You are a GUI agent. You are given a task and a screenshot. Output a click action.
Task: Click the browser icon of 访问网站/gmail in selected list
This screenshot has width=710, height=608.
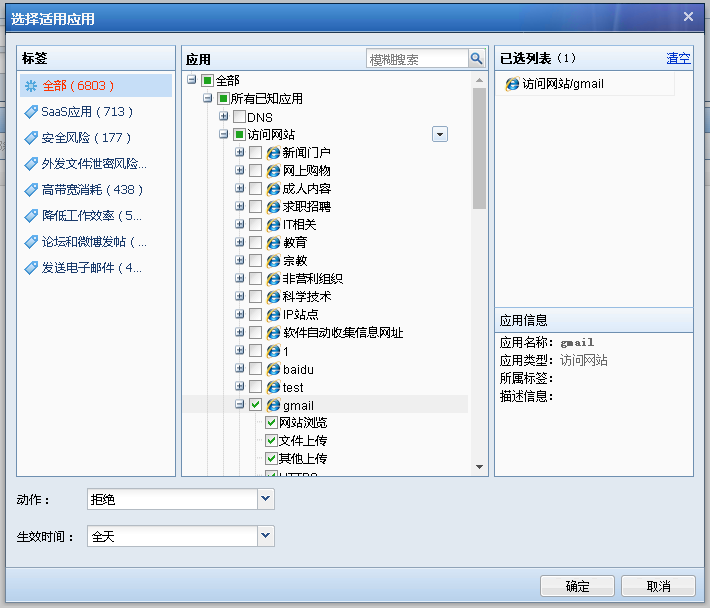(x=512, y=85)
